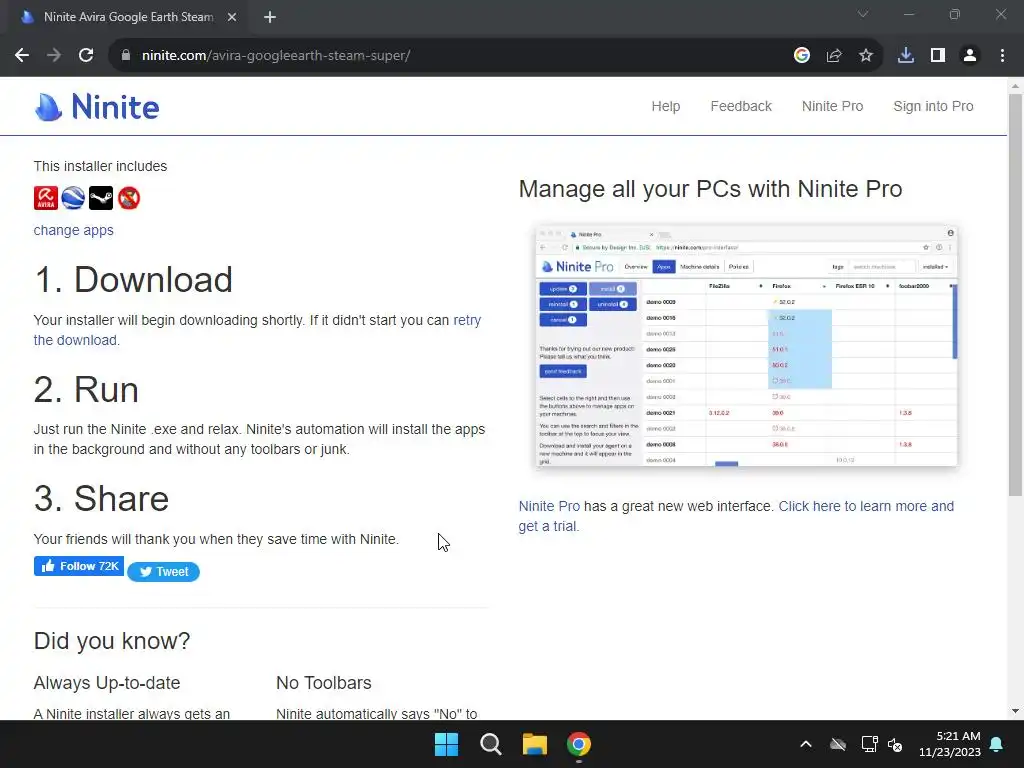The height and width of the screenshot is (768, 1024).
Task: Click the 'No Toolbars' heading
Action: [323, 683]
